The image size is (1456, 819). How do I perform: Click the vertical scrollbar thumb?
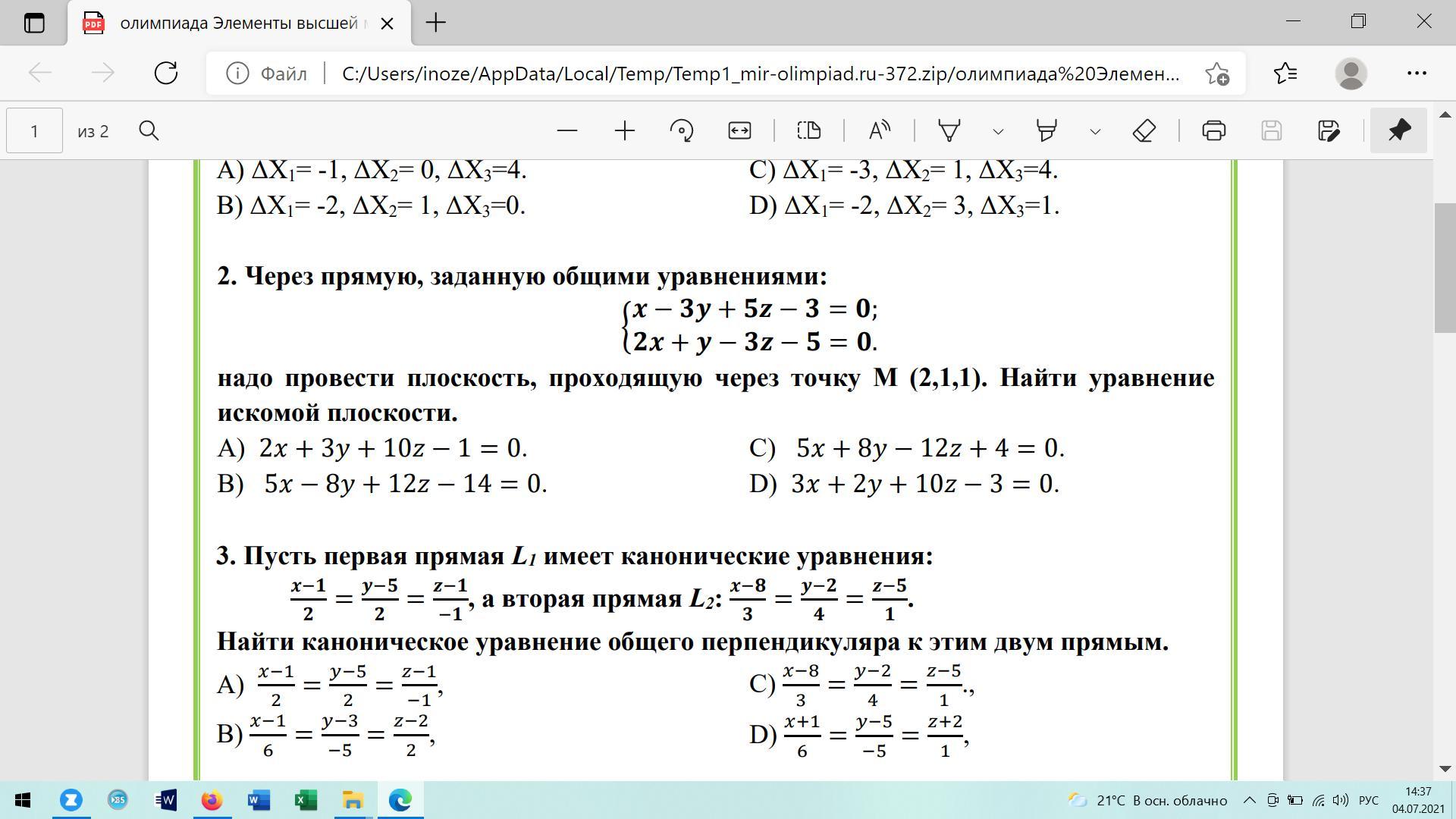[x=1444, y=267]
